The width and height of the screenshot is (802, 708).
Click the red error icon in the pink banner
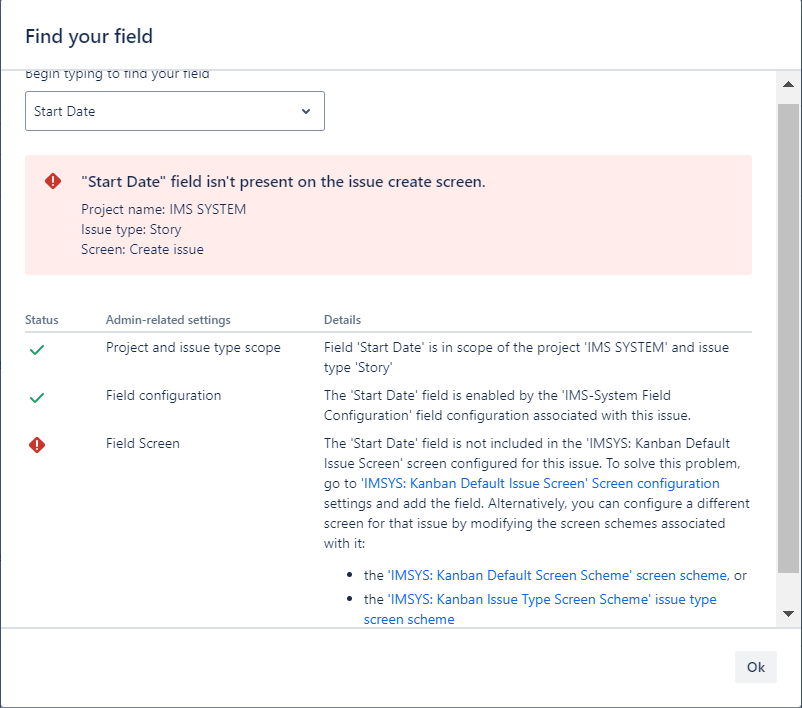[53, 181]
